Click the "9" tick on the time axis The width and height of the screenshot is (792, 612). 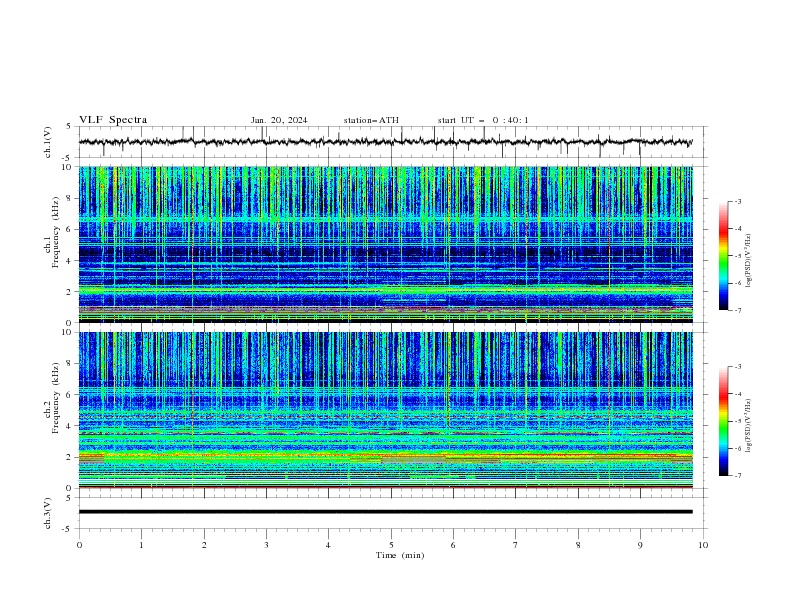[640, 545]
